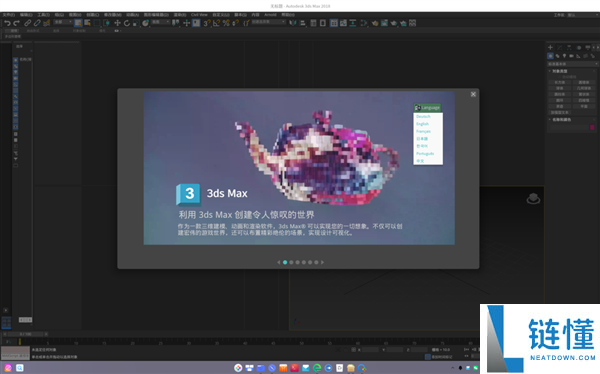Click the object name input field
This screenshot has width=600, height=374.
click(569, 127)
